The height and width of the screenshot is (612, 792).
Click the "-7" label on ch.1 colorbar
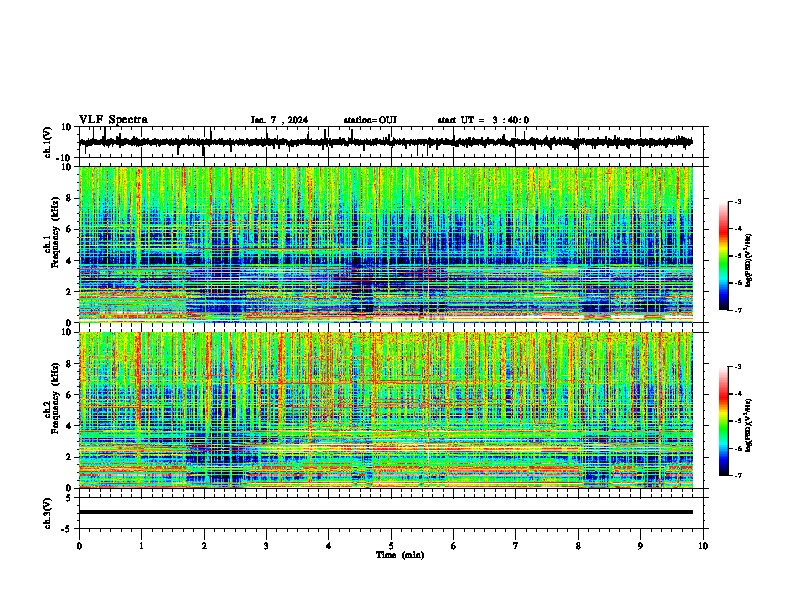coord(737,310)
